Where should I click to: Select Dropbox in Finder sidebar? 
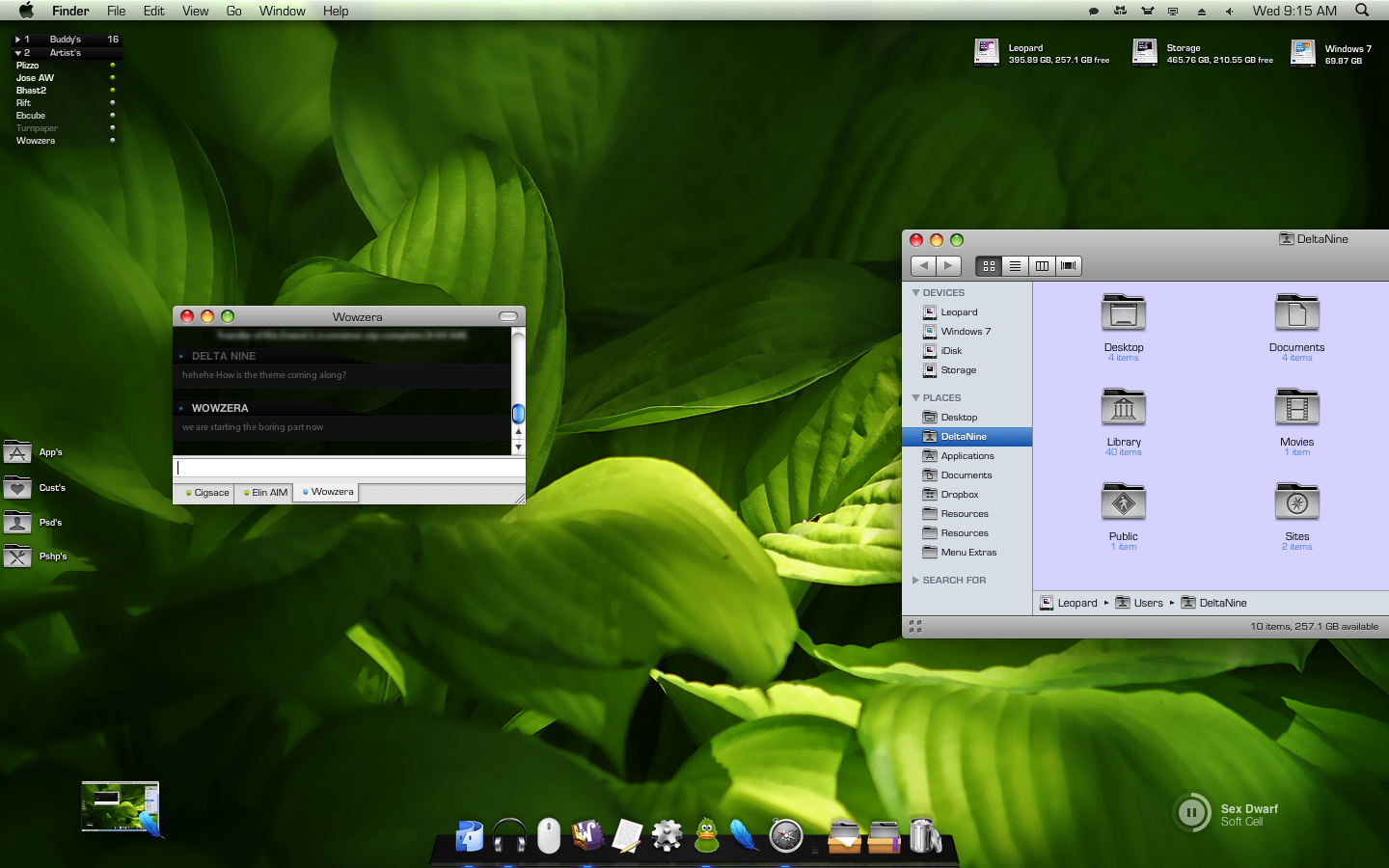click(967, 495)
